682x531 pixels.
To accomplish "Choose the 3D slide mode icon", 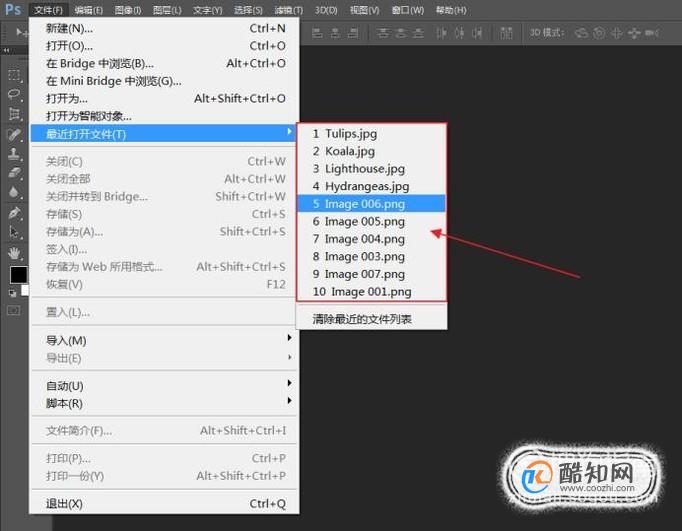I will (634, 33).
